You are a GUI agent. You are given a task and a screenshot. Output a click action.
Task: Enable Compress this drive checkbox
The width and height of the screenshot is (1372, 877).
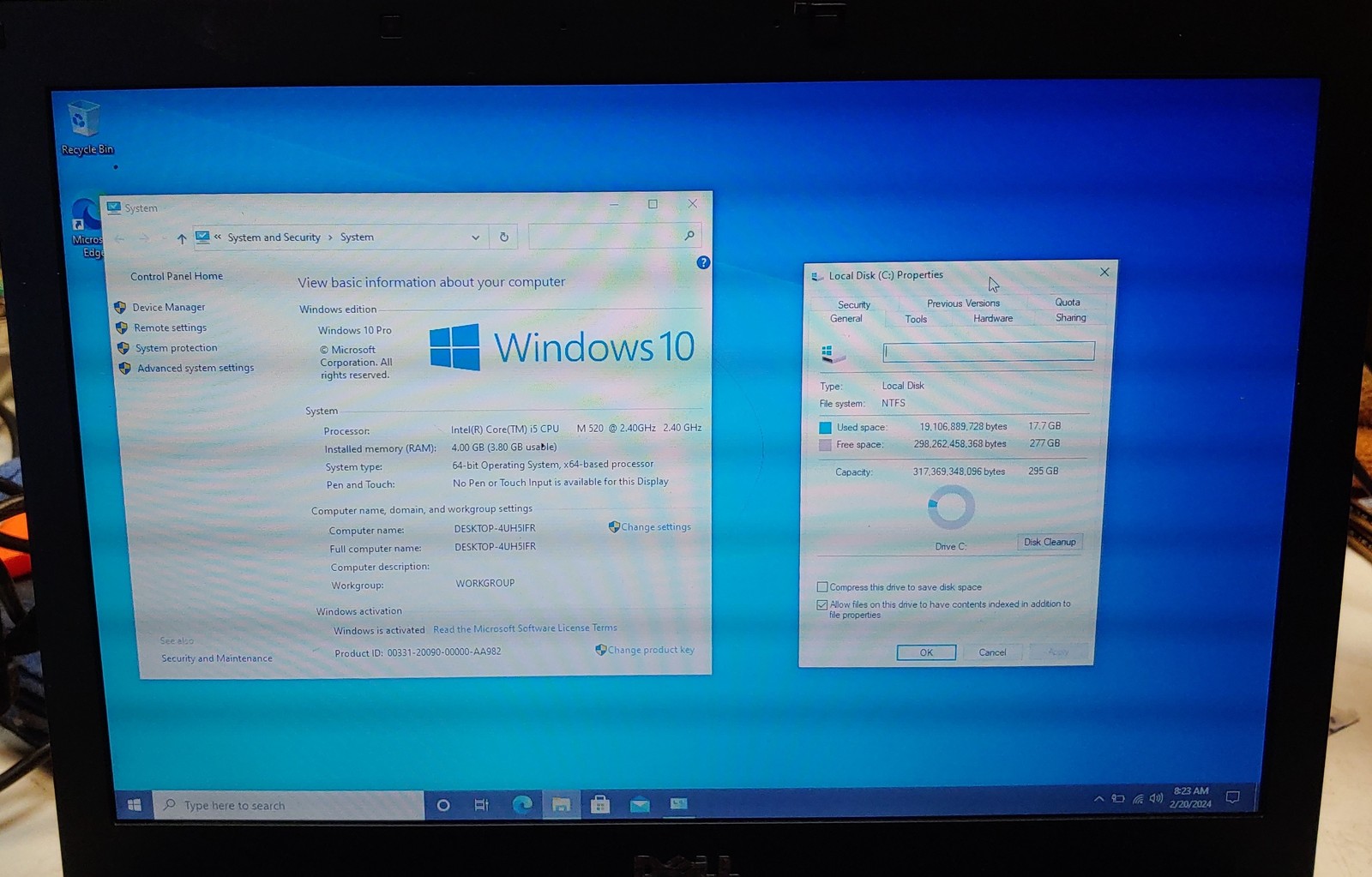pos(822,587)
